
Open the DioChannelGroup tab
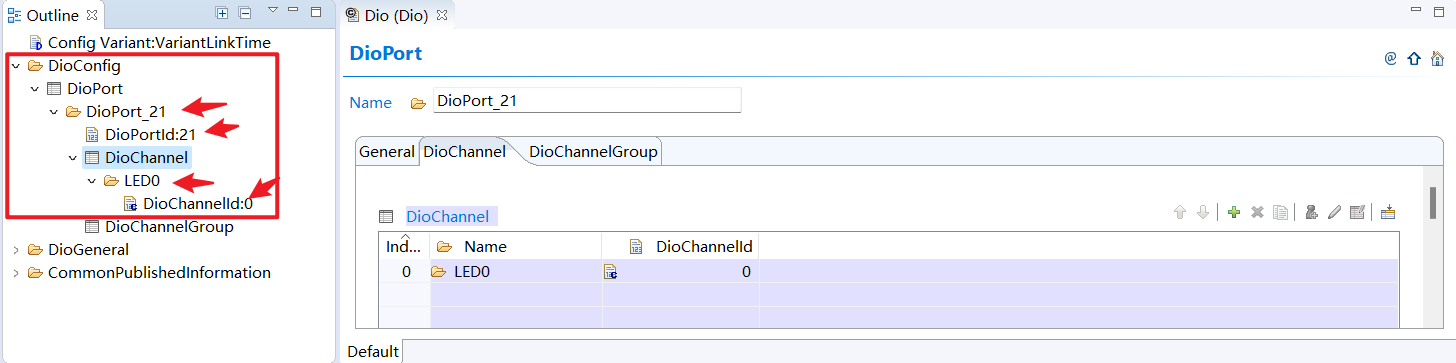593,152
